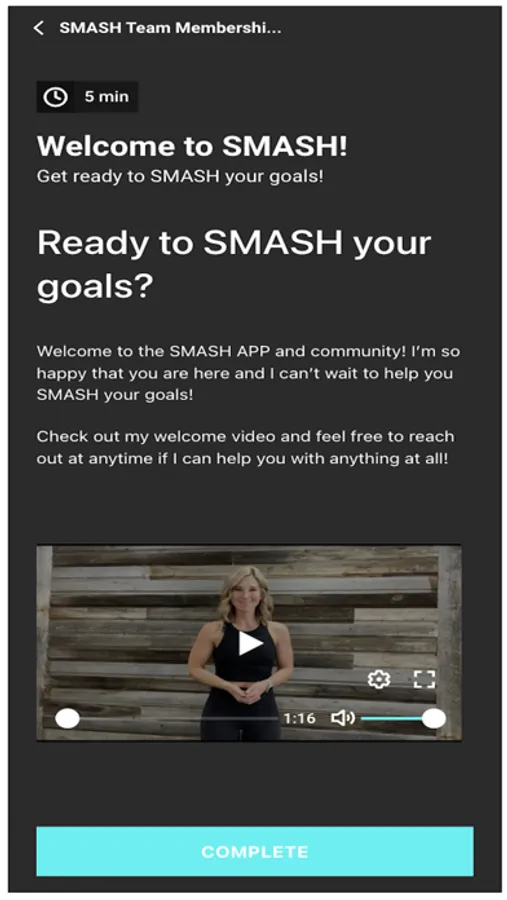
Task: Click the video seek handle at start
Action: pos(67,718)
